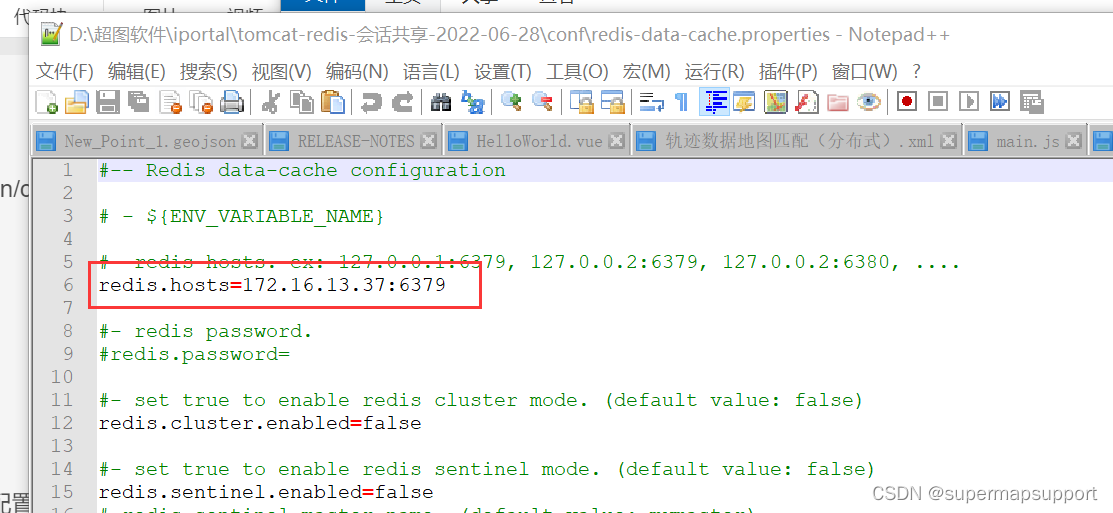Zoom in with the magnifier plus icon
Screen dimensions: 1113x513
click(x=511, y=102)
